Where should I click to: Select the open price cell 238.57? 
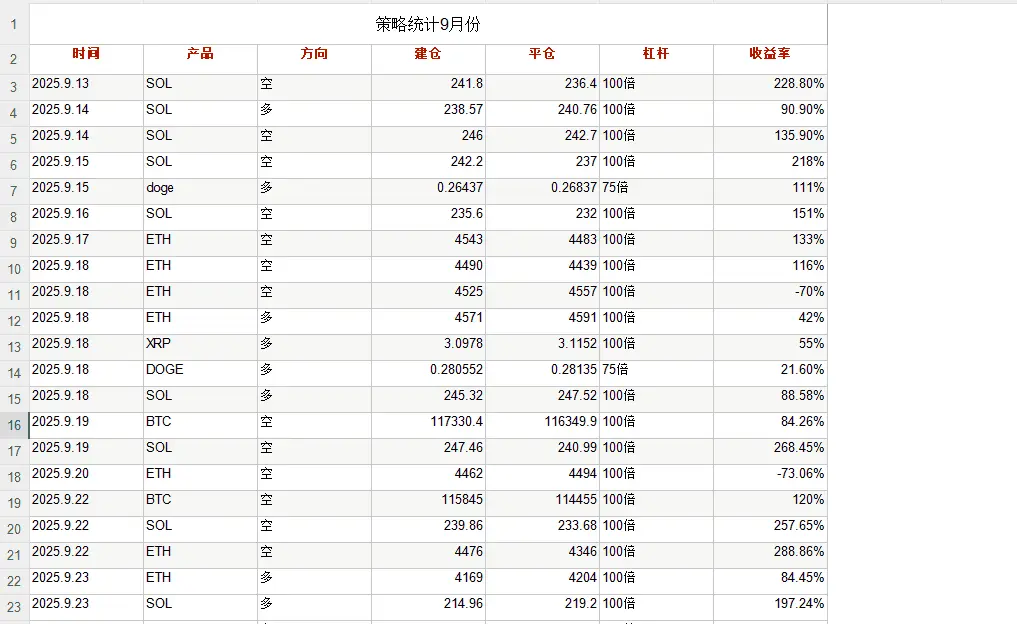pyautogui.click(x=429, y=113)
